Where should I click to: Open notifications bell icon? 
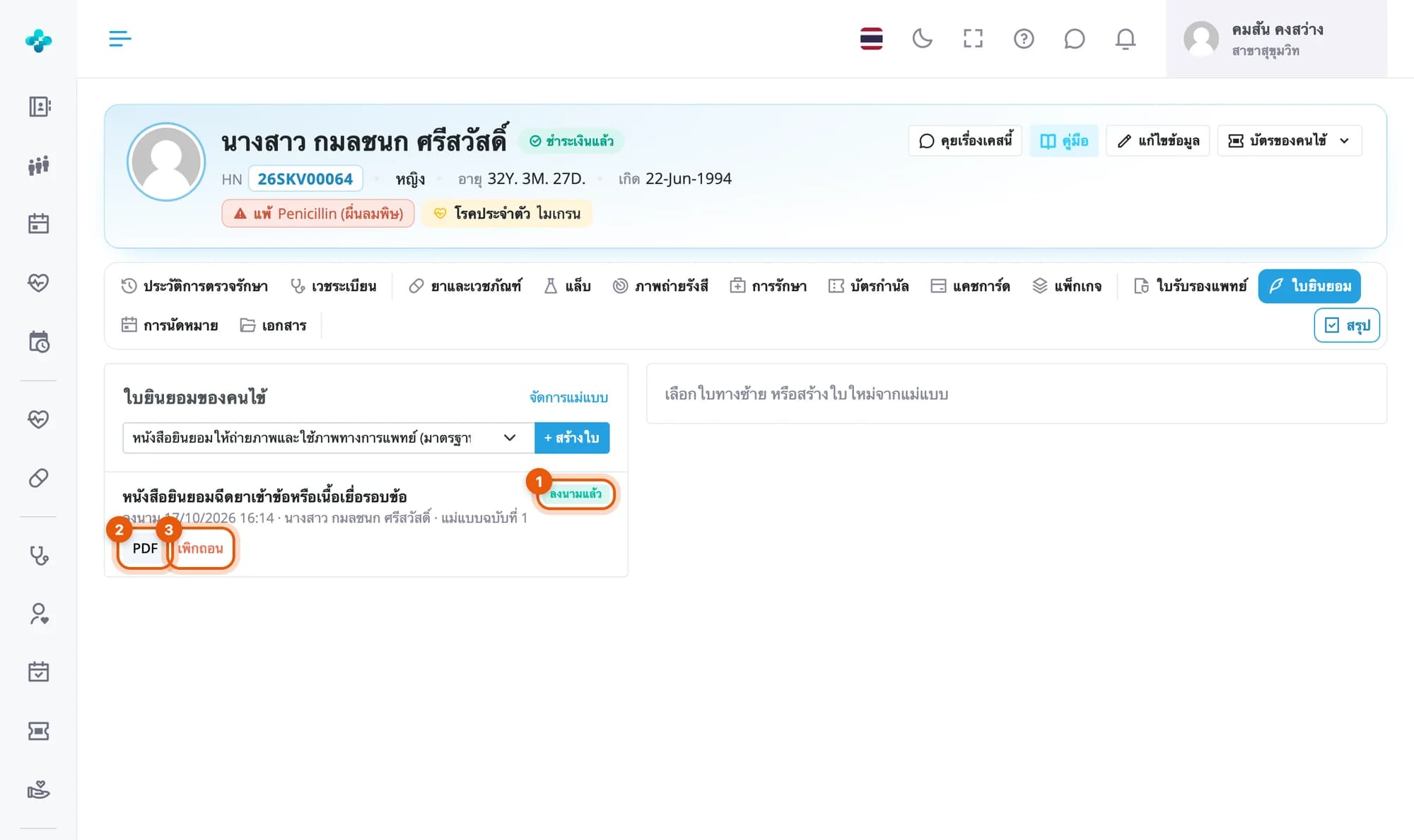coord(1125,38)
